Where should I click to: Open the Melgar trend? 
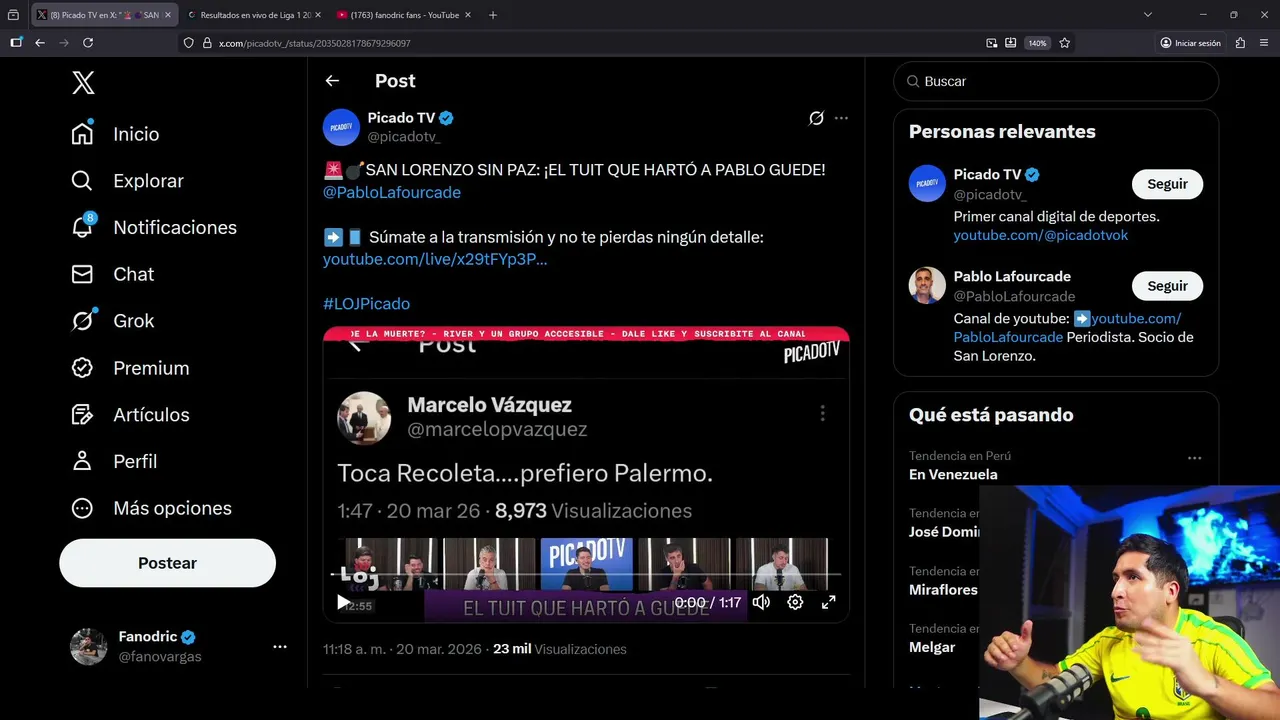pyautogui.click(x=932, y=647)
